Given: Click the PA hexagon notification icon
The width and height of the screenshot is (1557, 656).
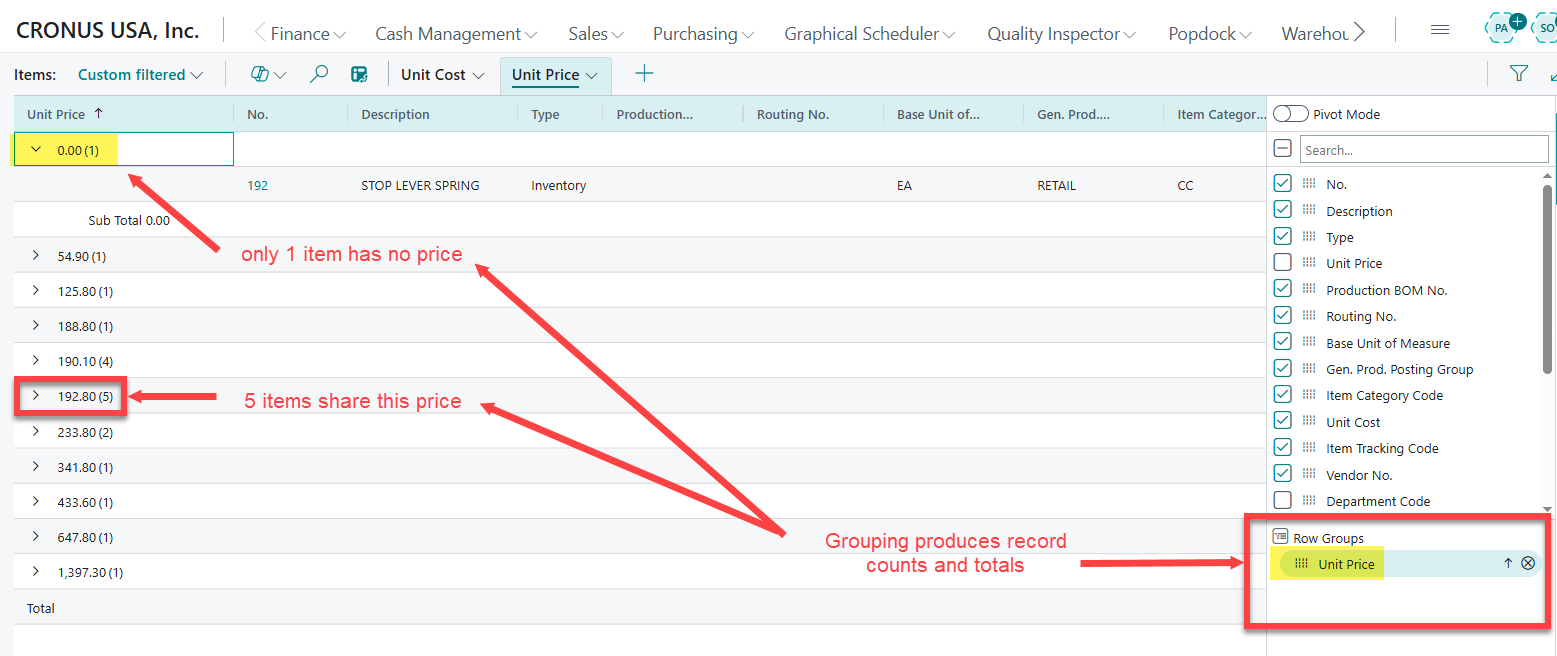Looking at the screenshot, I should click(x=1501, y=29).
